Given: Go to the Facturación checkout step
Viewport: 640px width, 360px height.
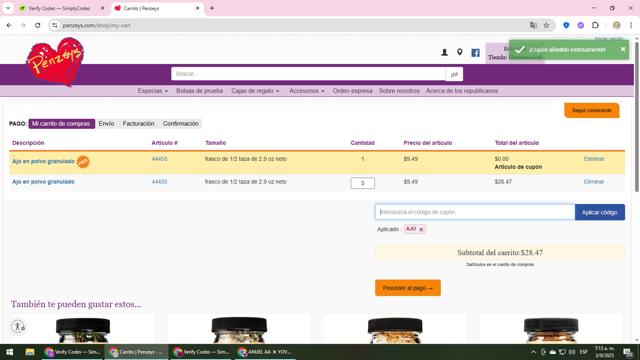Looking at the screenshot, I should pyautogui.click(x=138, y=124).
